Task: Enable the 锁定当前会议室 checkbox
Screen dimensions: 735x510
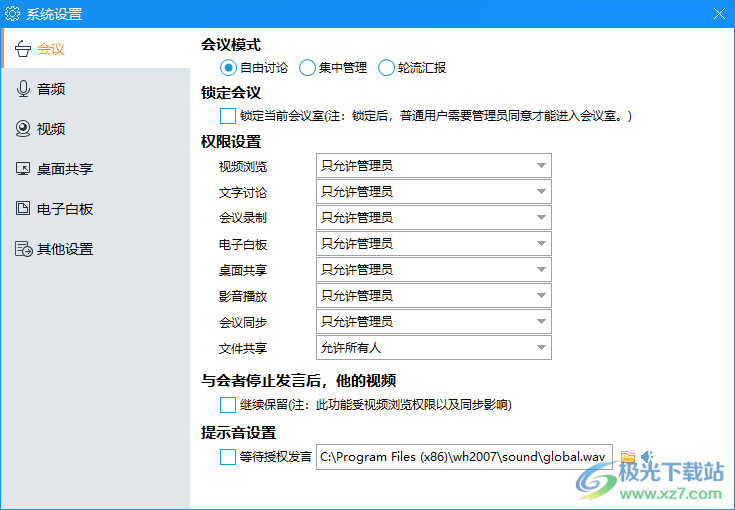Action: point(228,116)
